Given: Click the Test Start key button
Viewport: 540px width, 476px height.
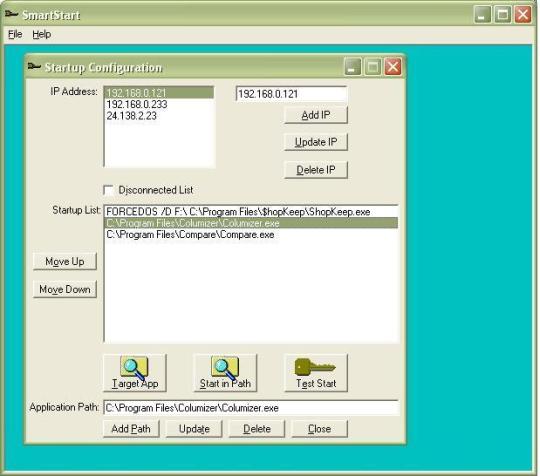Looking at the screenshot, I should [316, 373].
